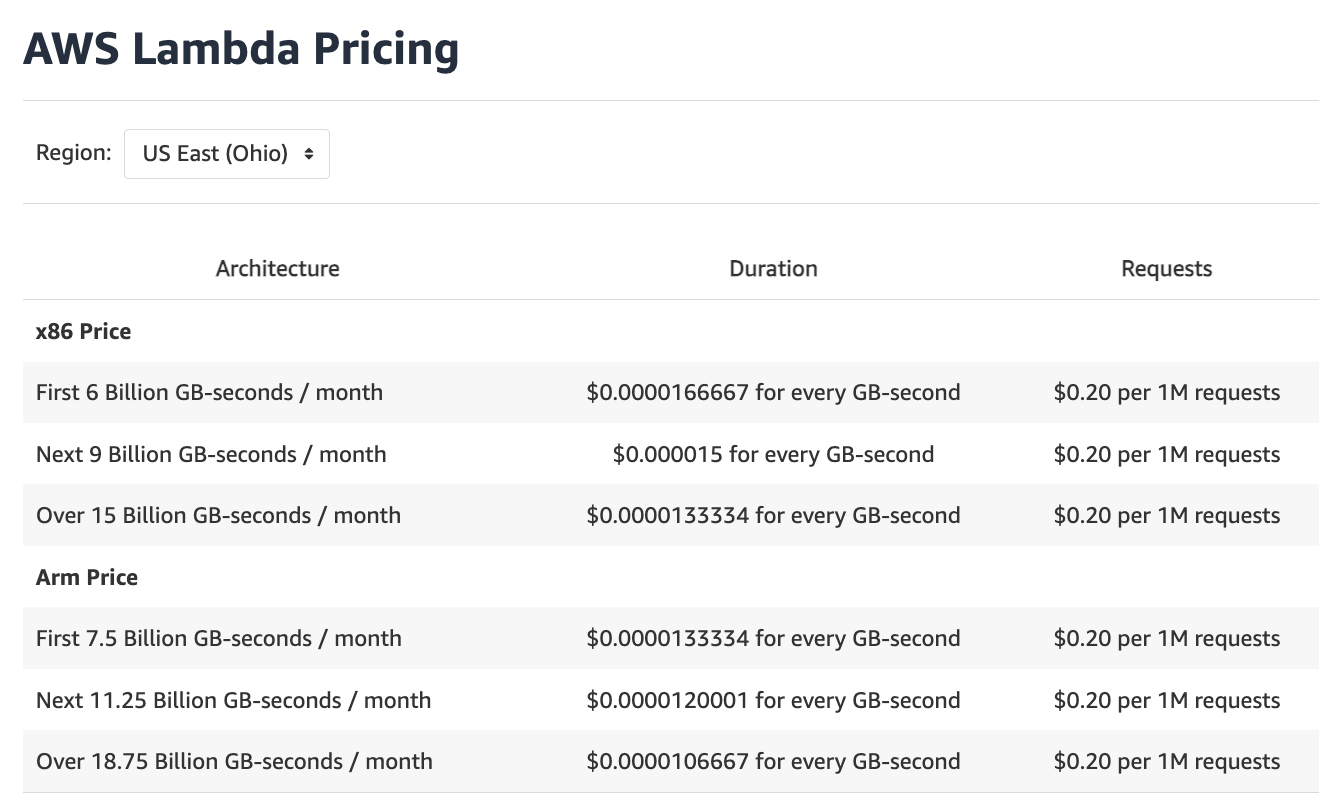Click the $0.0000166667 x86 duration price

[x=773, y=392]
